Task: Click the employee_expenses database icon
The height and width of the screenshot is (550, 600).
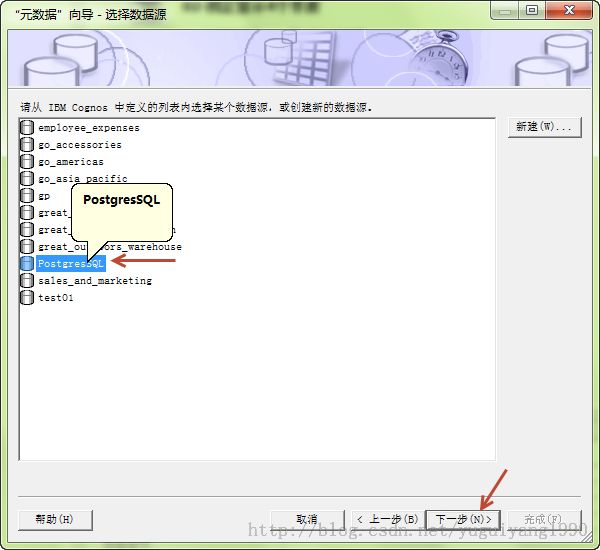Action: (x=27, y=127)
